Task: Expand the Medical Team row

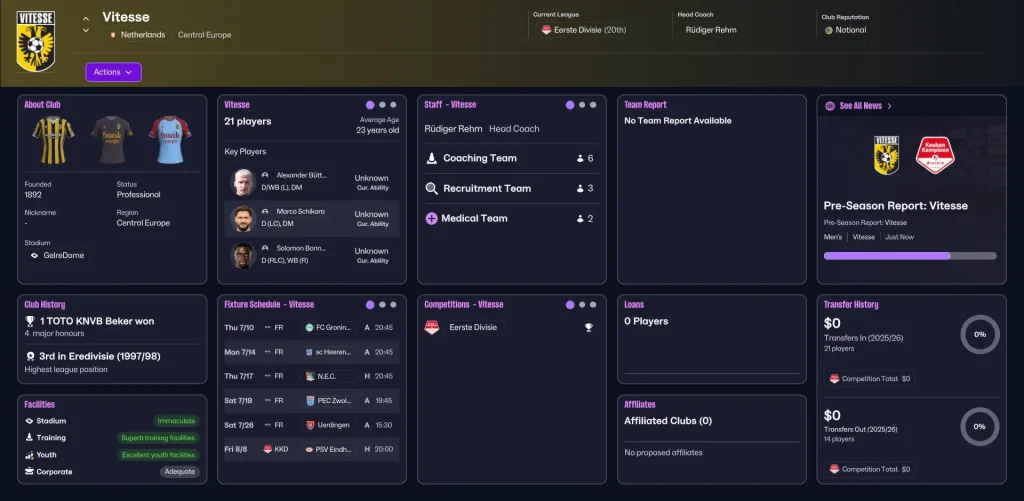Action: 512,219
